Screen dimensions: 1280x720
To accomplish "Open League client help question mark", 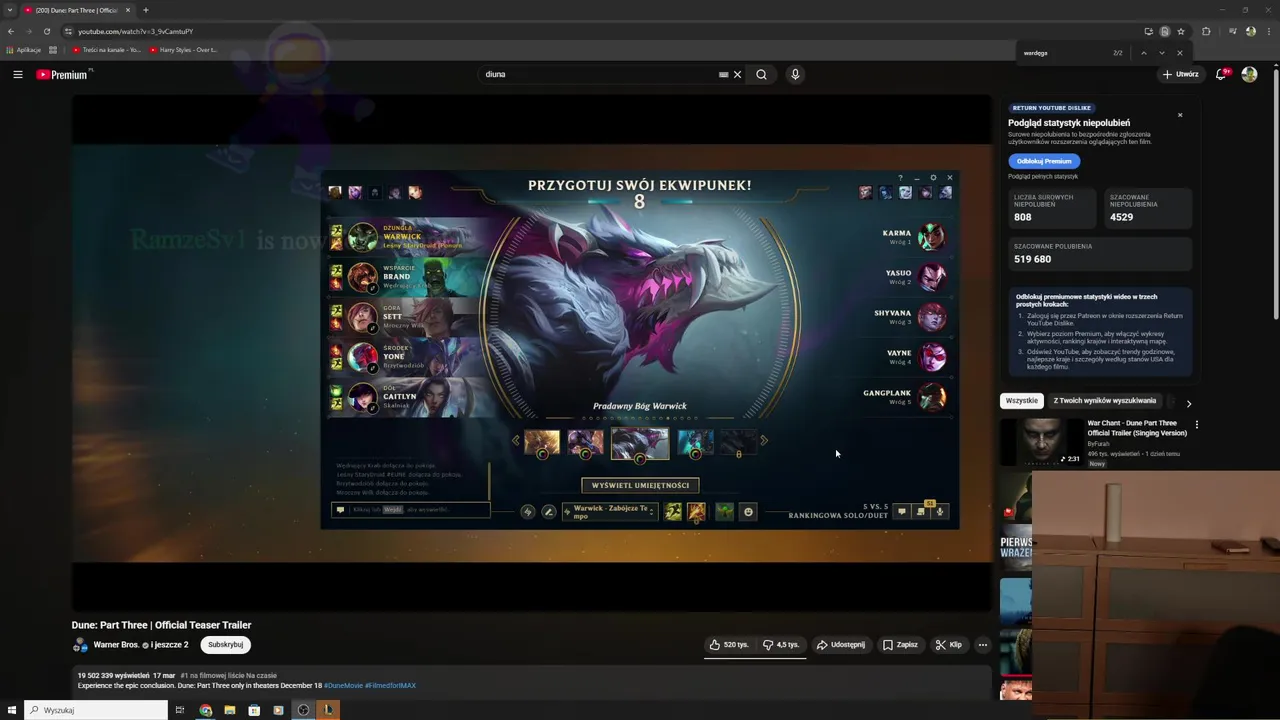I will 900,178.
